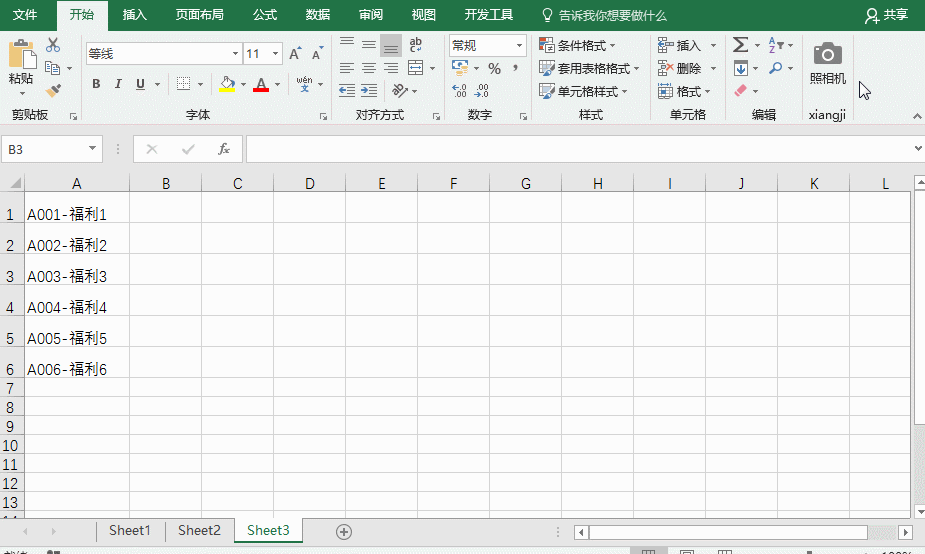The width and height of the screenshot is (925, 554).
Task: Apply yellow fill color
Action: click(x=227, y=84)
